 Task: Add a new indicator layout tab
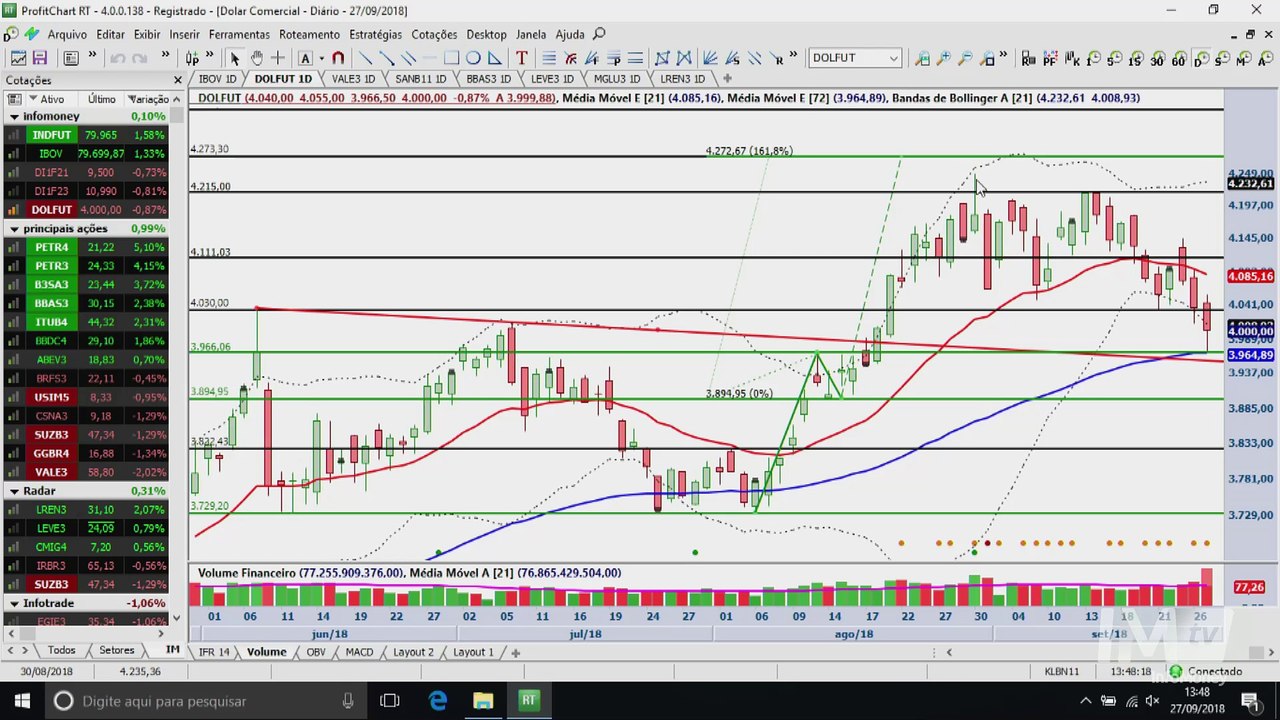click(516, 652)
